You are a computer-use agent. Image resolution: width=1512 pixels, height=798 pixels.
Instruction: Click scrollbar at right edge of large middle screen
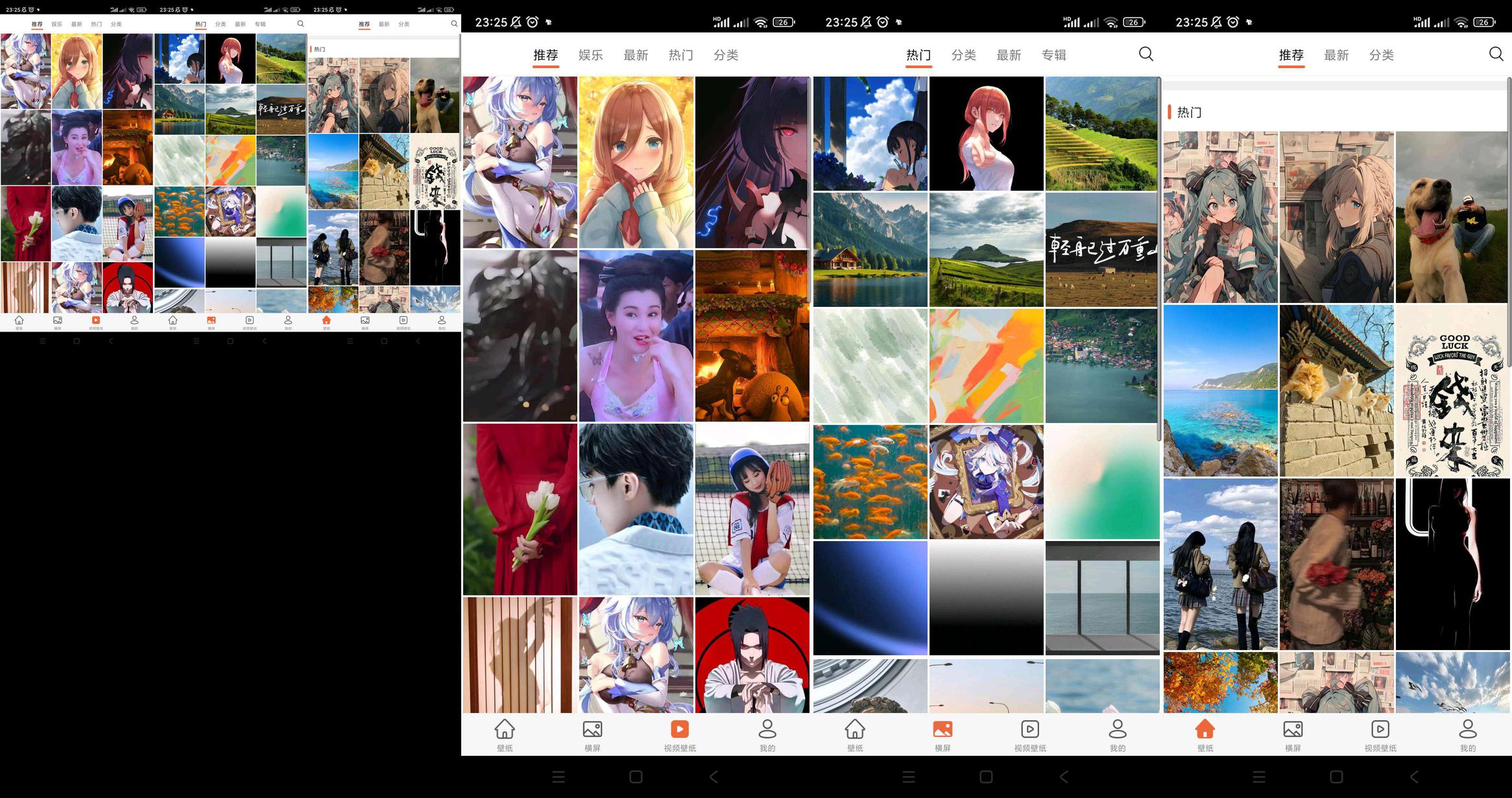point(1159,260)
